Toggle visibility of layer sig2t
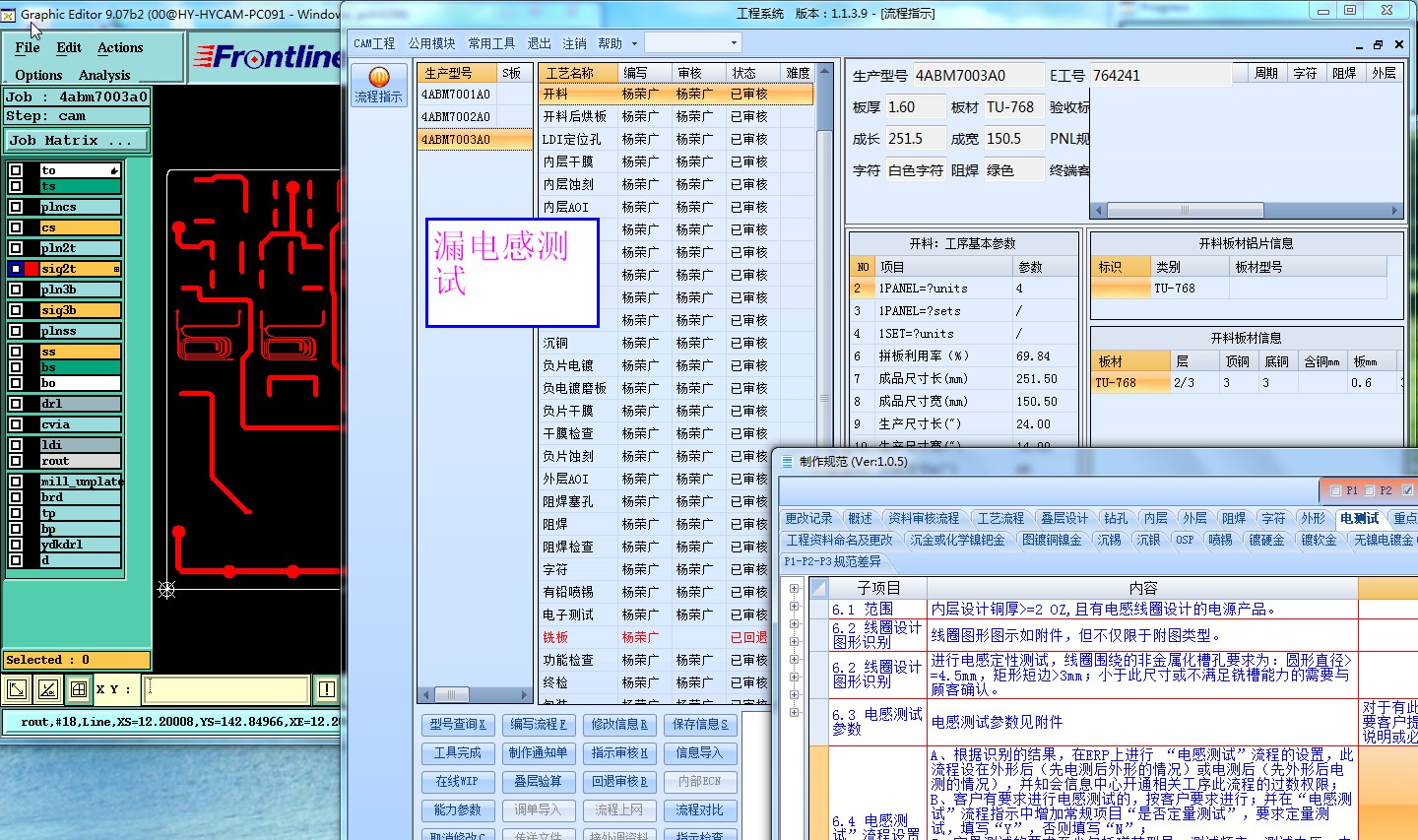 point(16,269)
